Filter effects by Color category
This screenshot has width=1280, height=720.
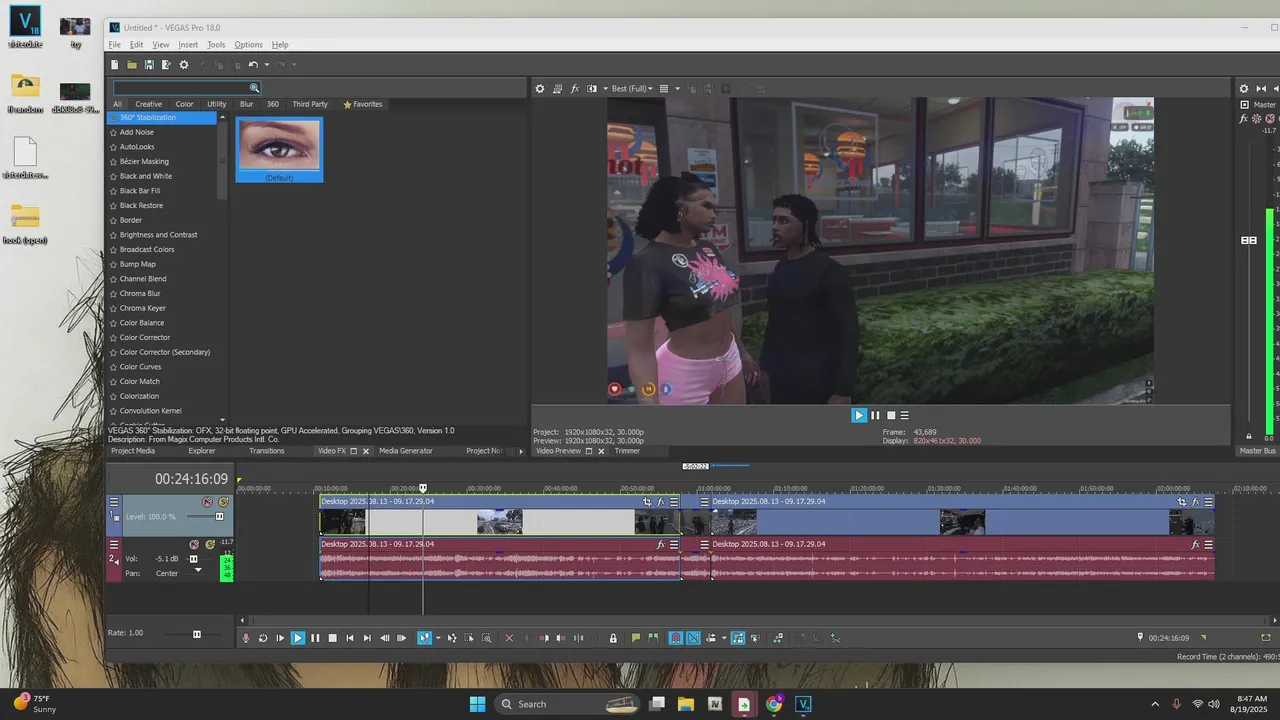coord(185,104)
